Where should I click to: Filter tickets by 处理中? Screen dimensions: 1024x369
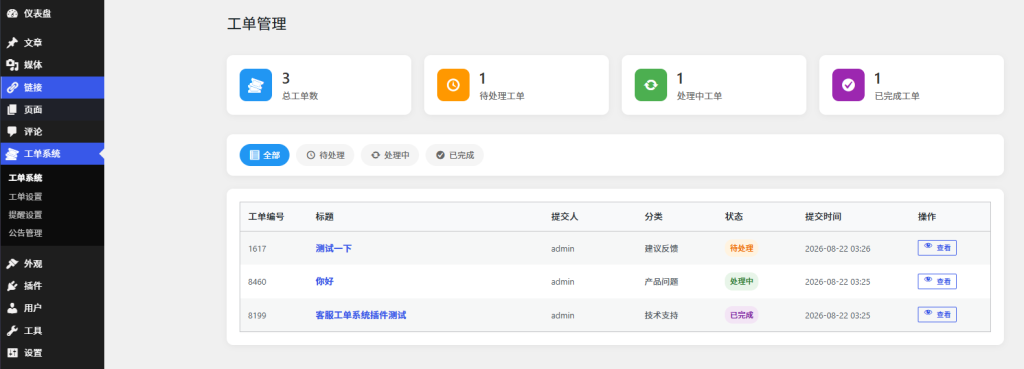390,155
